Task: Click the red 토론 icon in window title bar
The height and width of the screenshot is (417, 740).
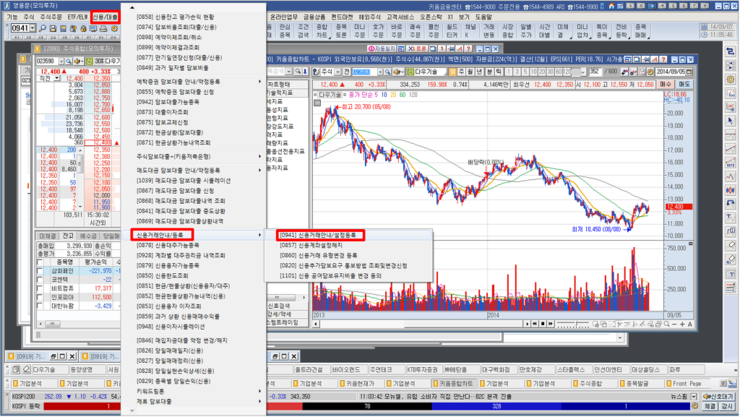Action: (x=417, y=49)
